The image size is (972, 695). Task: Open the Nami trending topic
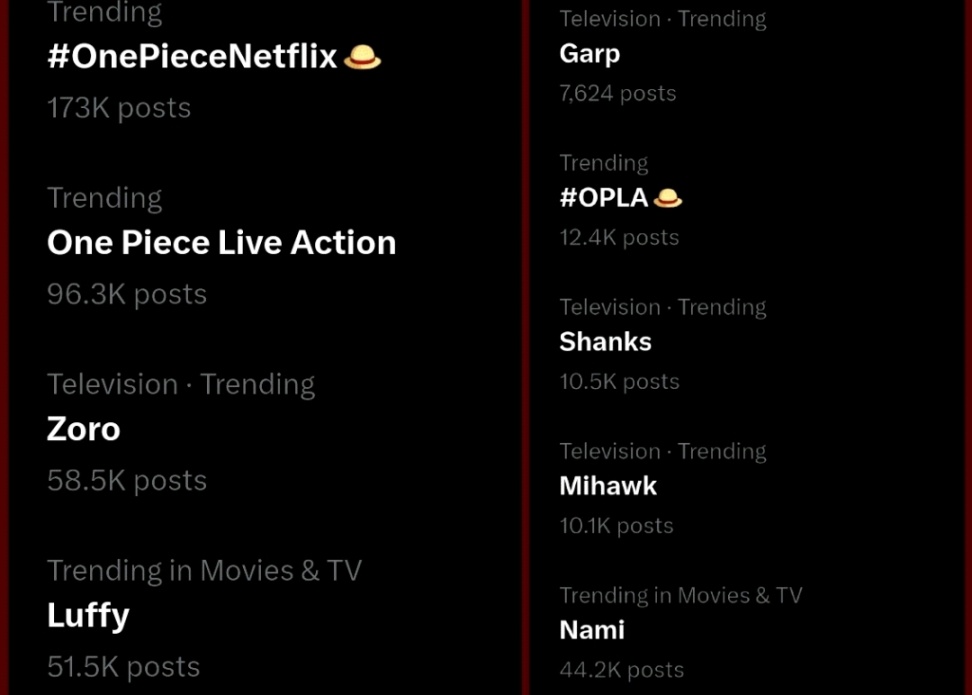click(592, 630)
